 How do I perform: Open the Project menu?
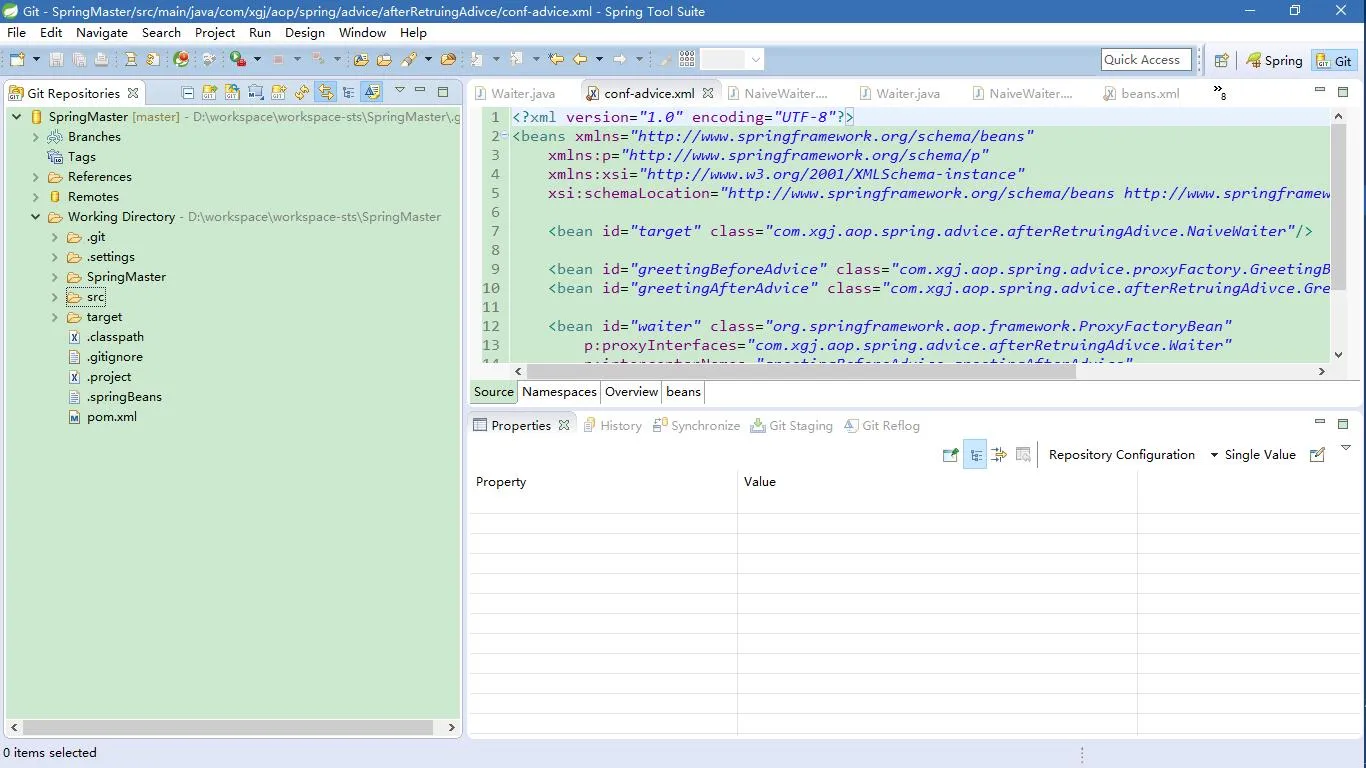click(215, 32)
